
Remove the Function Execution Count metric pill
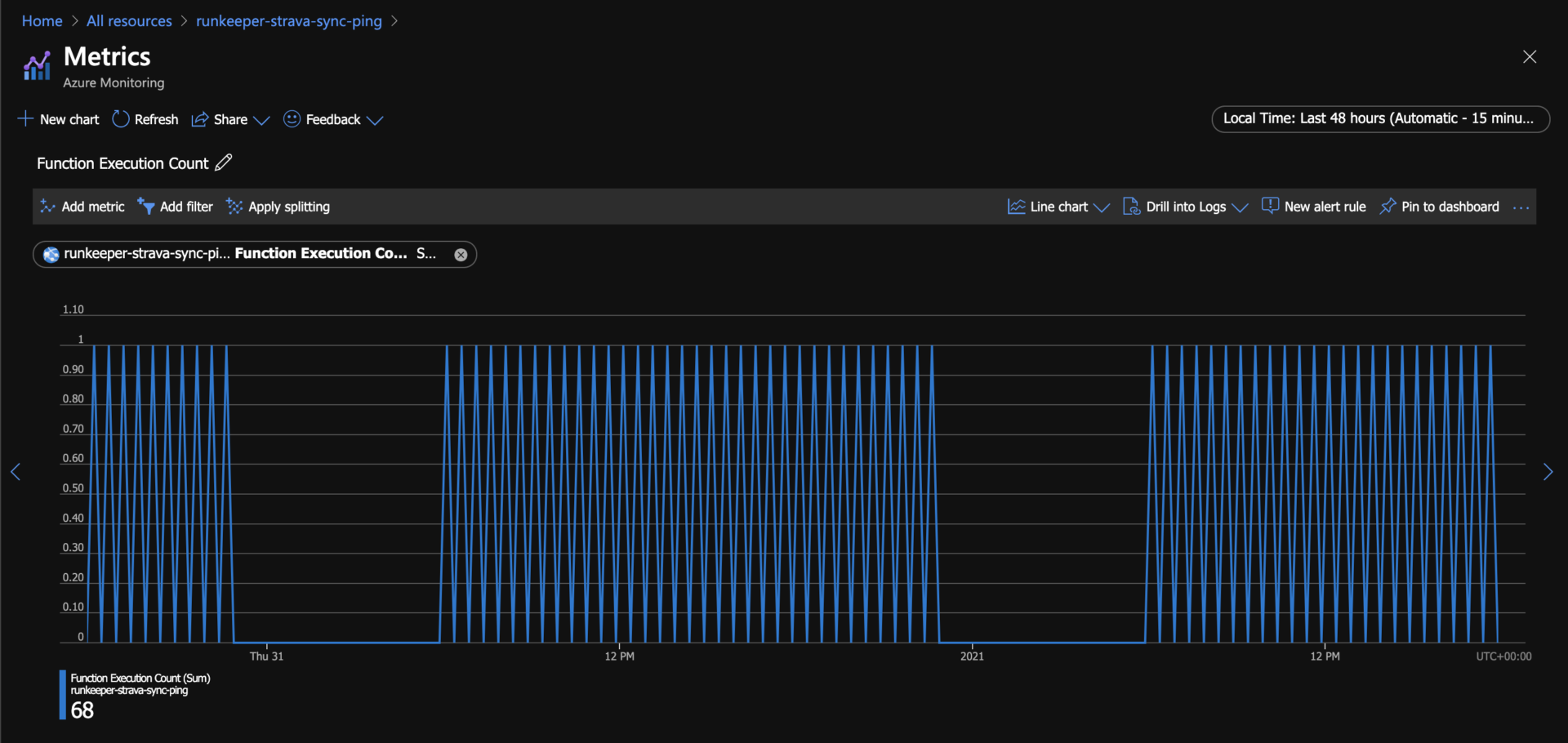point(461,255)
